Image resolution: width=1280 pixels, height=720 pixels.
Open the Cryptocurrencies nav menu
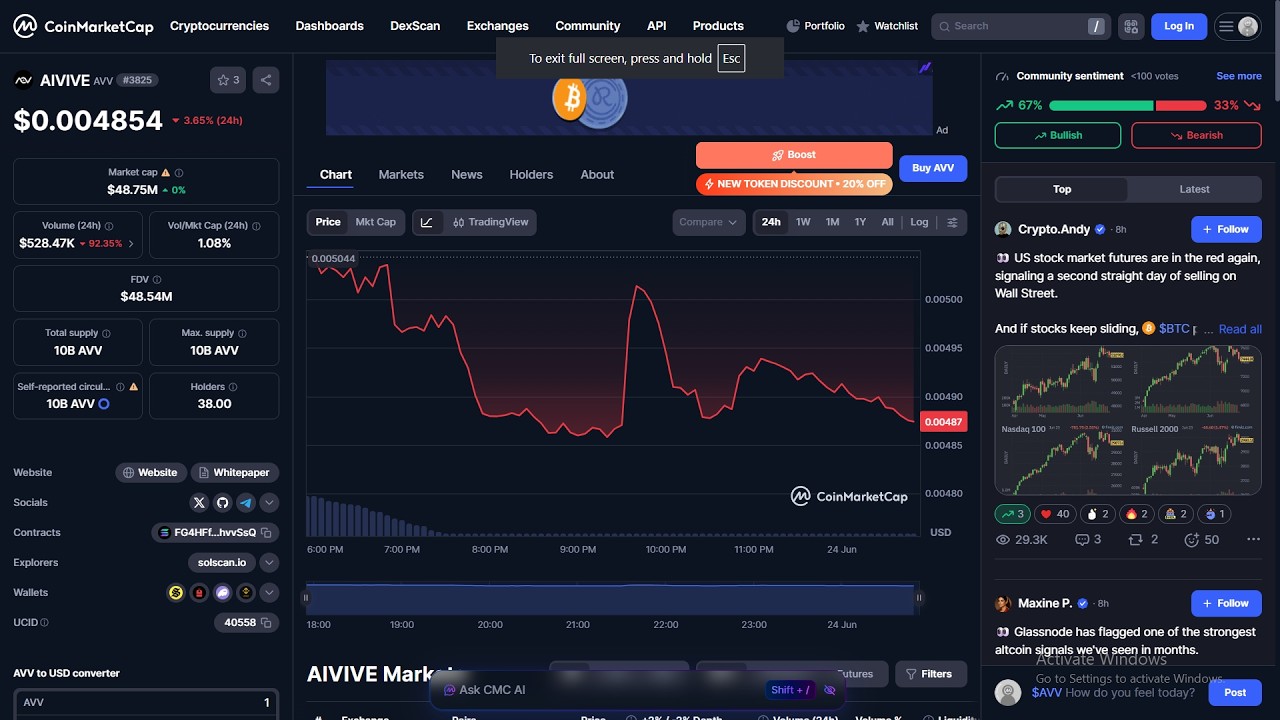click(219, 26)
